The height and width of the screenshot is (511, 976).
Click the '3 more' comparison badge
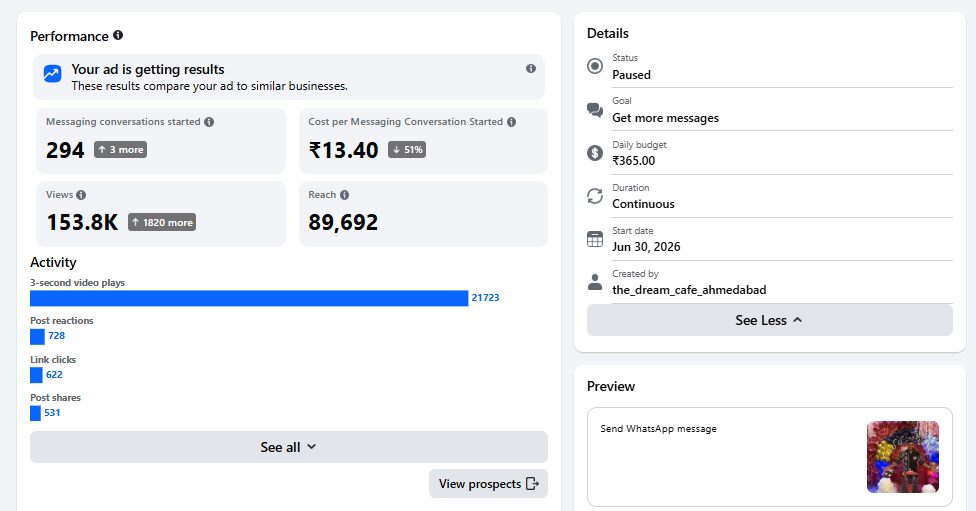click(x=121, y=149)
